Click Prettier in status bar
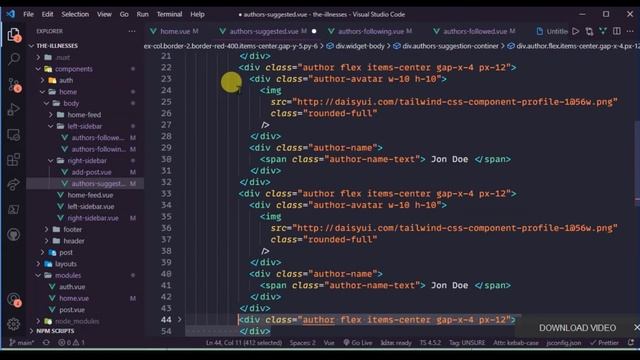The width and height of the screenshot is (640, 360). click(x=604, y=343)
